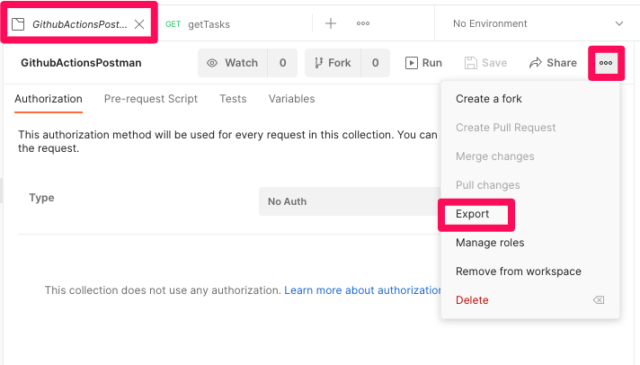640x365 pixels.
Task: Switch to the Tests tab
Action: pos(233,99)
